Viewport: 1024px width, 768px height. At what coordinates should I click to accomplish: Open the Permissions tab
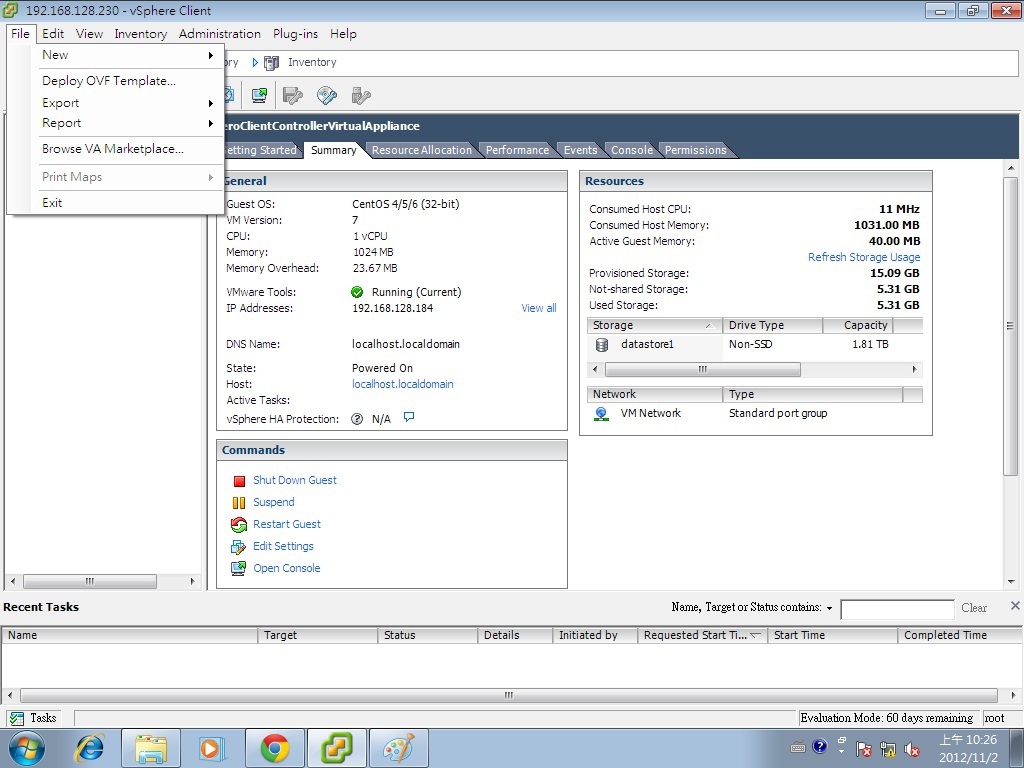tap(696, 150)
